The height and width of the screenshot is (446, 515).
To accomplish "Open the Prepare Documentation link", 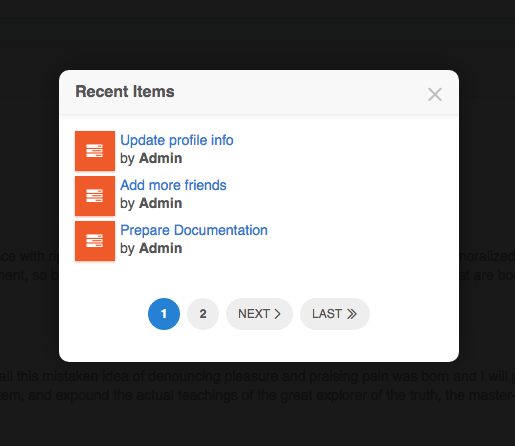I will [194, 230].
